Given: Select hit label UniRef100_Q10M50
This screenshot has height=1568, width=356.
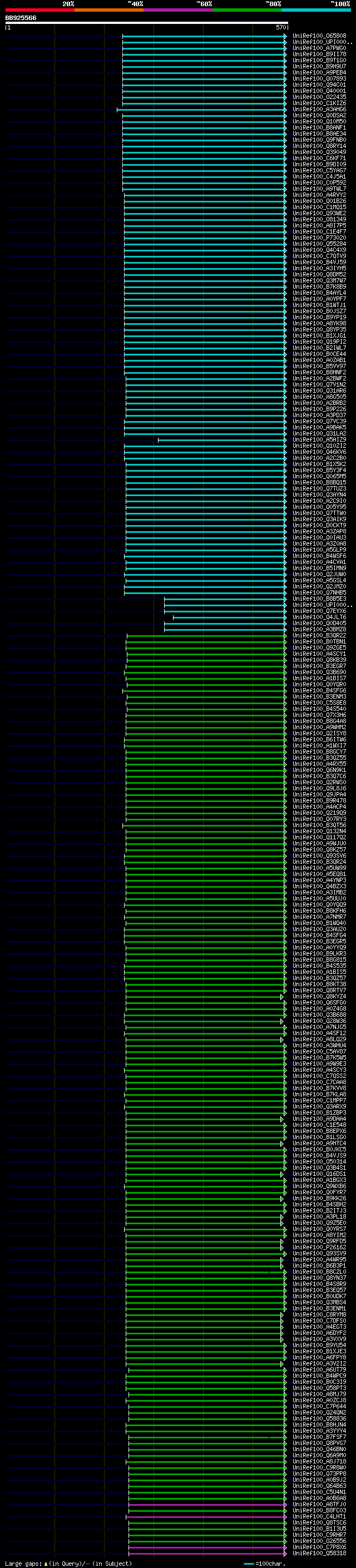Looking at the screenshot, I should (x=319, y=122).
